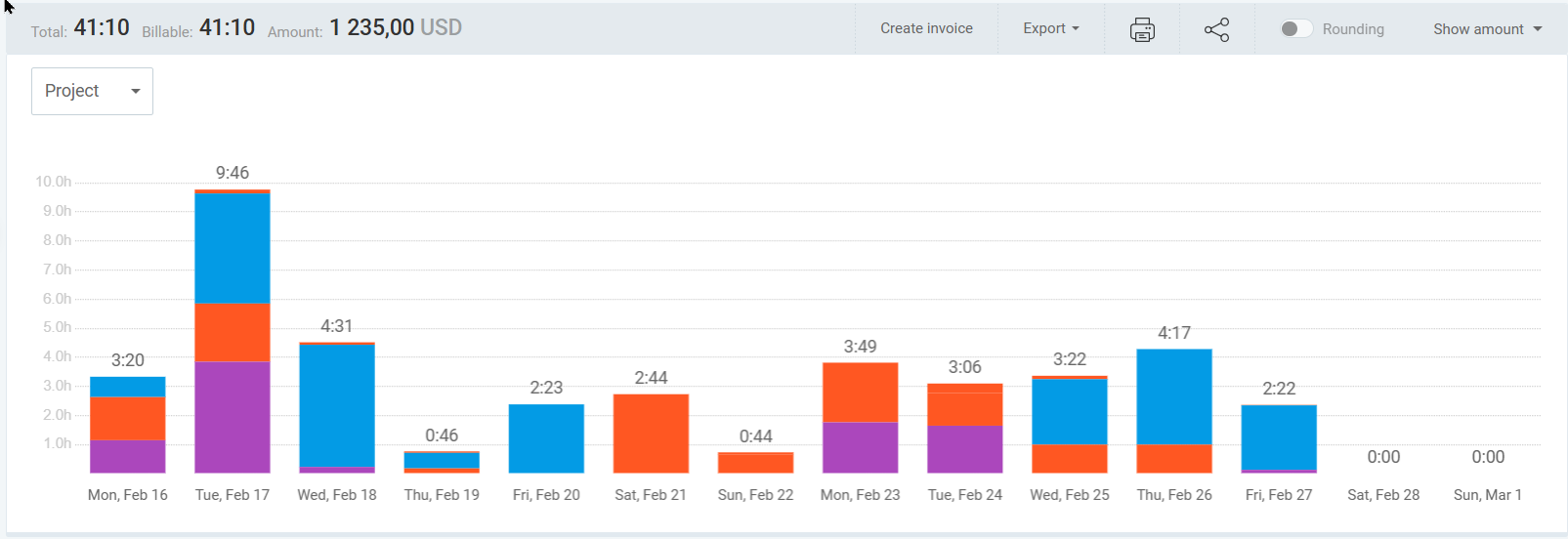Select the blue segment of Wed, Feb 18 bar

[337, 405]
